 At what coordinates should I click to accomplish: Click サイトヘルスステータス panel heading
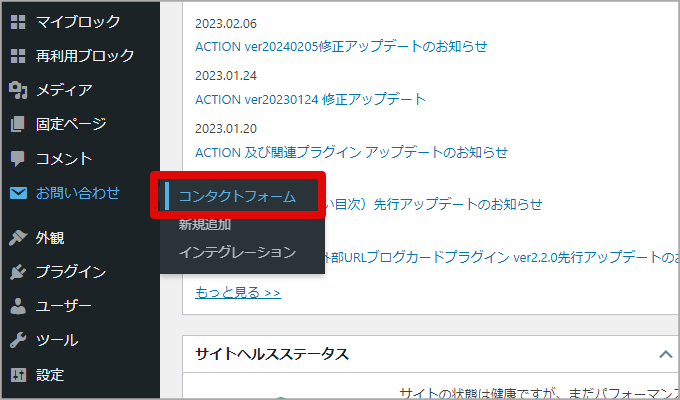pyautogui.click(x=272, y=354)
